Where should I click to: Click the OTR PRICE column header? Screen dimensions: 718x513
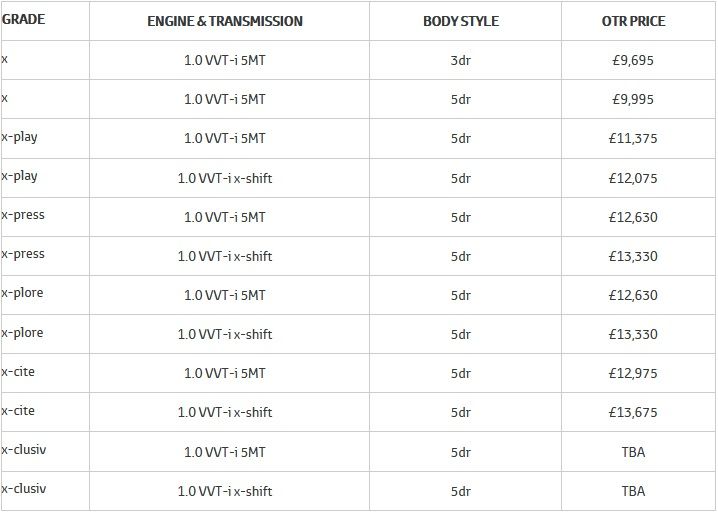coord(632,21)
